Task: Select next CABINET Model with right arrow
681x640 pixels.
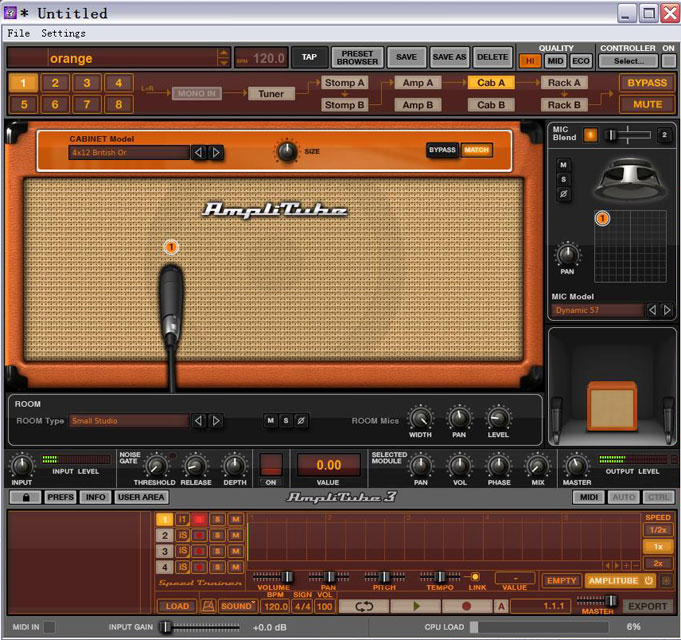Action: (x=216, y=153)
